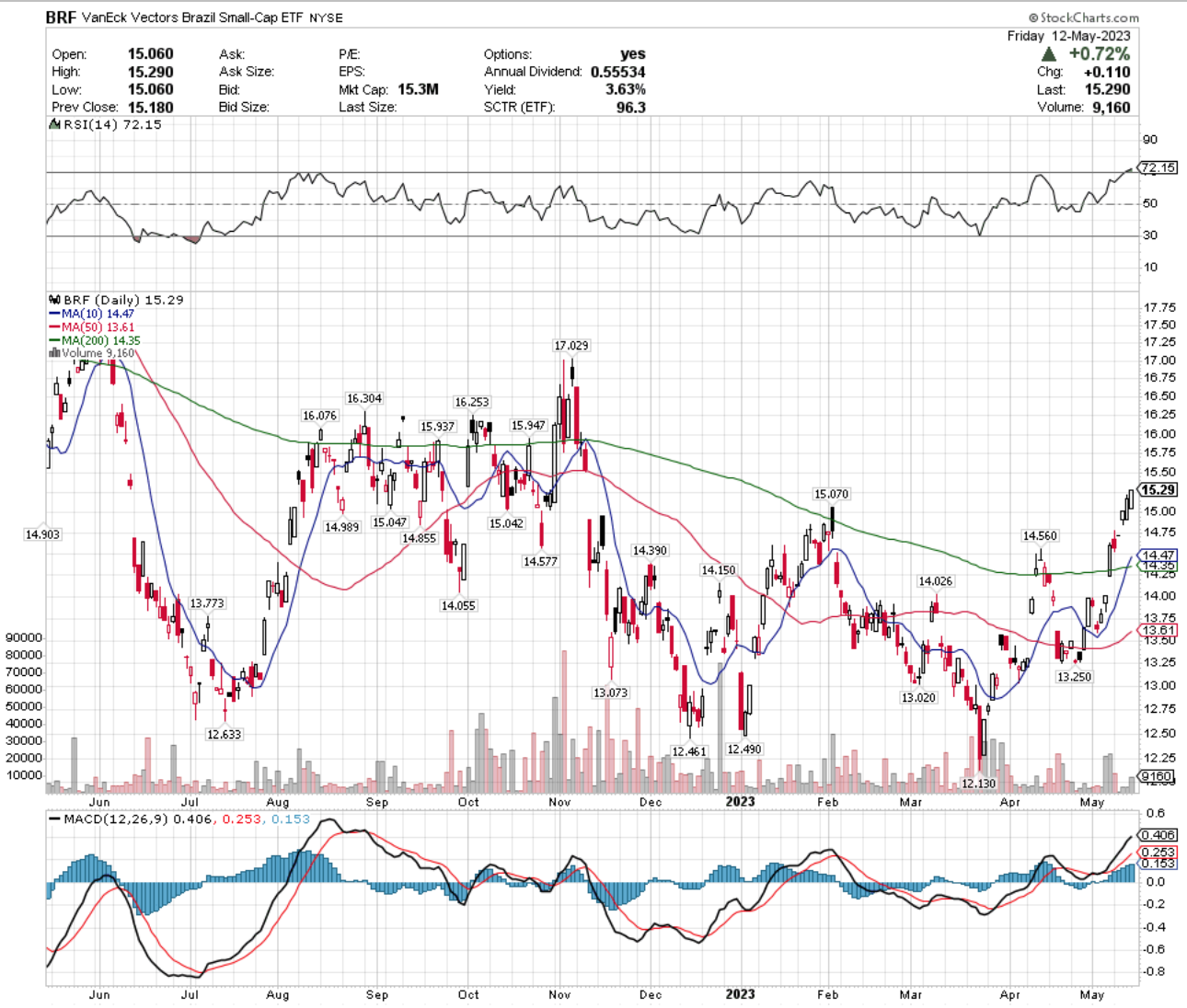Screen dimensions: 1187x1008
Task: Click the candlestick icon before BRF (Daily)
Action: coord(53,300)
